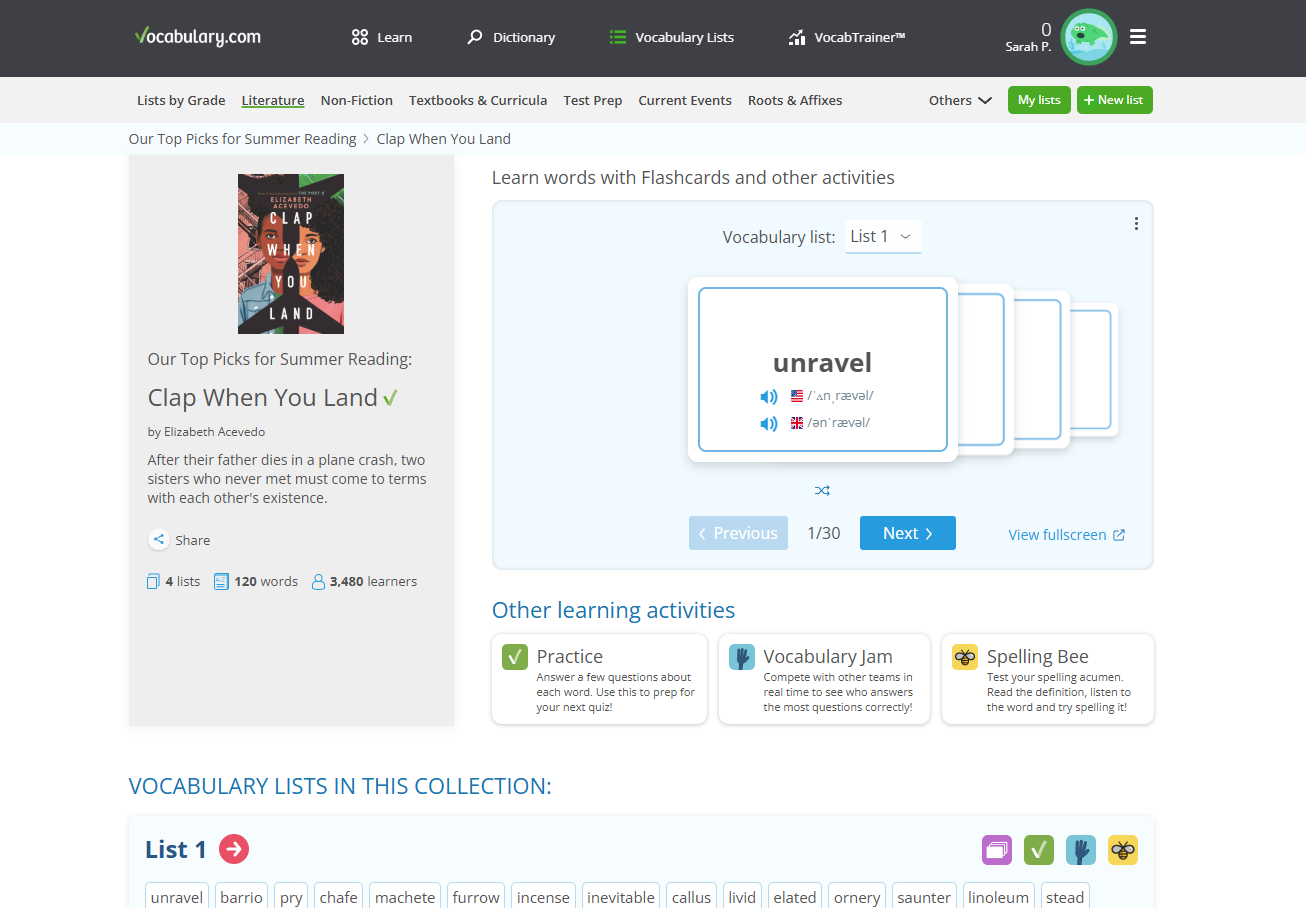Click the My lists button

click(x=1039, y=100)
